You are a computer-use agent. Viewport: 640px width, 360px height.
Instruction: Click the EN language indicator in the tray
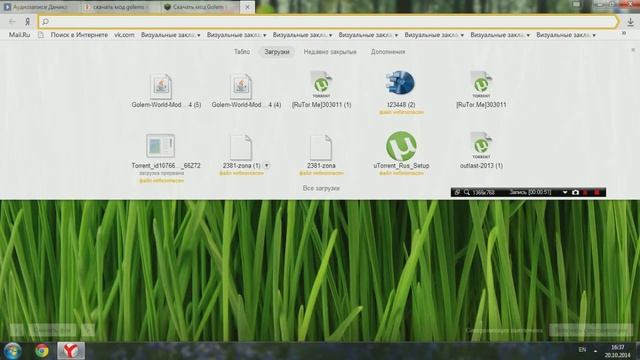(x=582, y=350)
